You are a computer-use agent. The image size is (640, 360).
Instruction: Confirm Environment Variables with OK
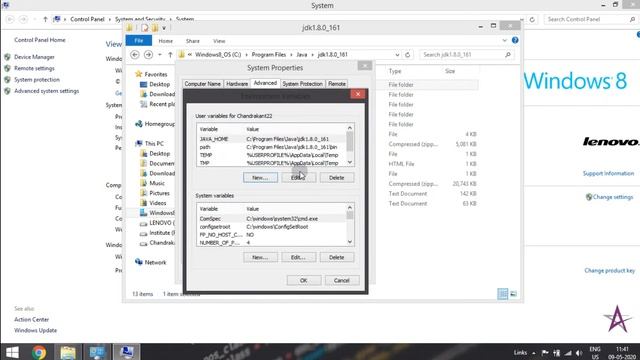pos(304,280)
